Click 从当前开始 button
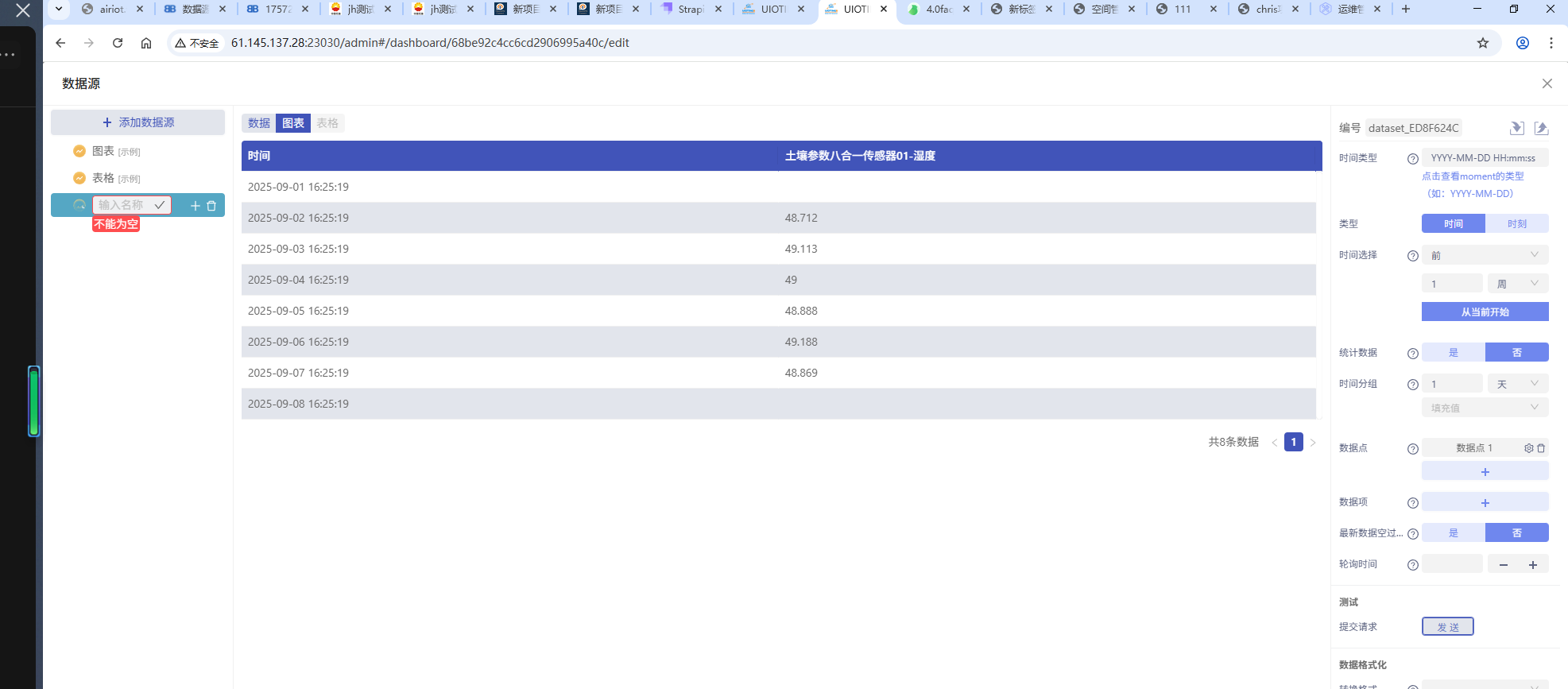The width and height of the screenshot is (1568, 689). click(1485, 312)
